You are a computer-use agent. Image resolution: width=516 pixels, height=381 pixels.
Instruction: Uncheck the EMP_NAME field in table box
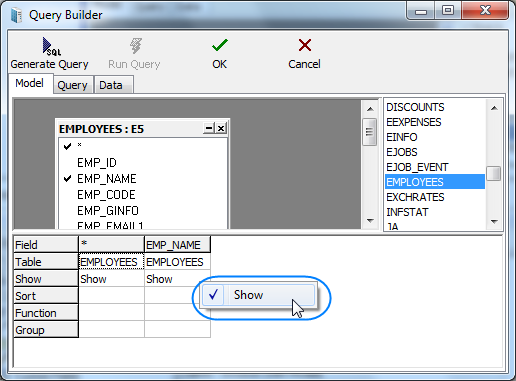67,179
